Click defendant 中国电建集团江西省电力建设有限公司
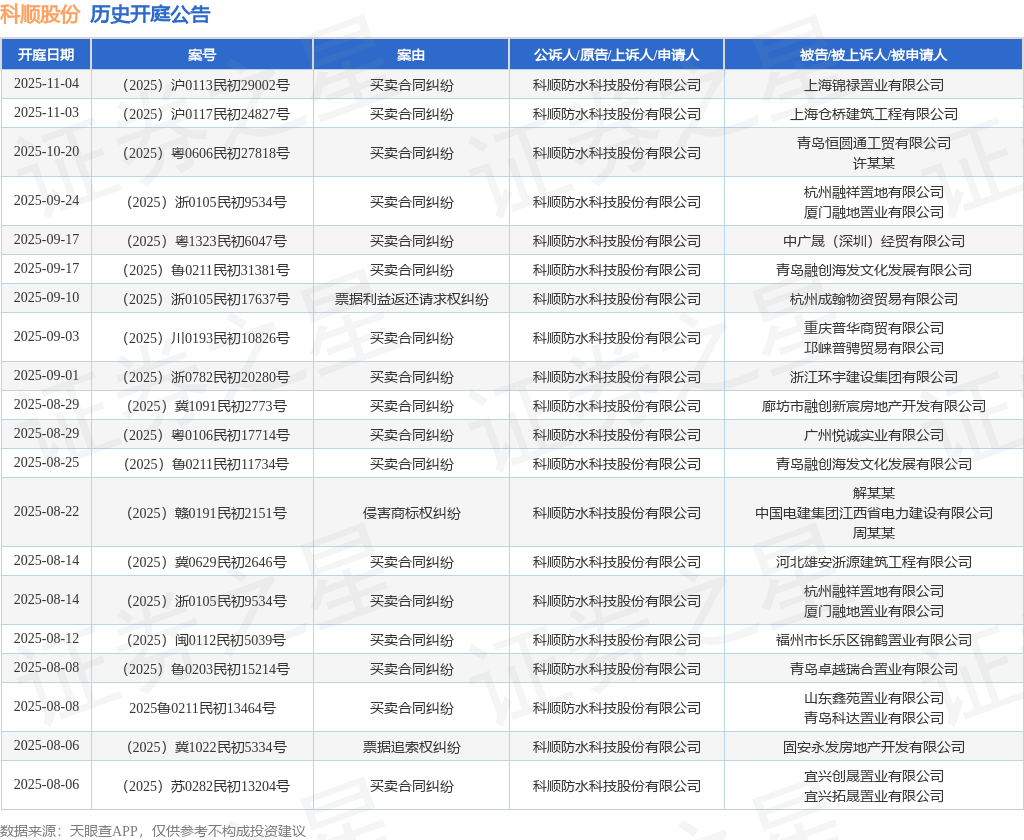The width and height of the screenshot is (1024, 840). click(x=874, y=513)
